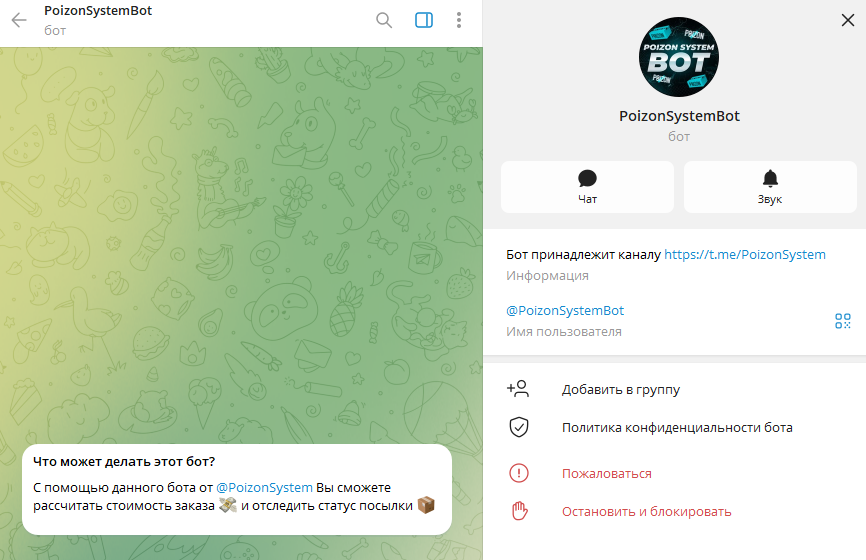Show the QR code for the username
Viewport: 866px width, 560px height.
pos(843,321)
